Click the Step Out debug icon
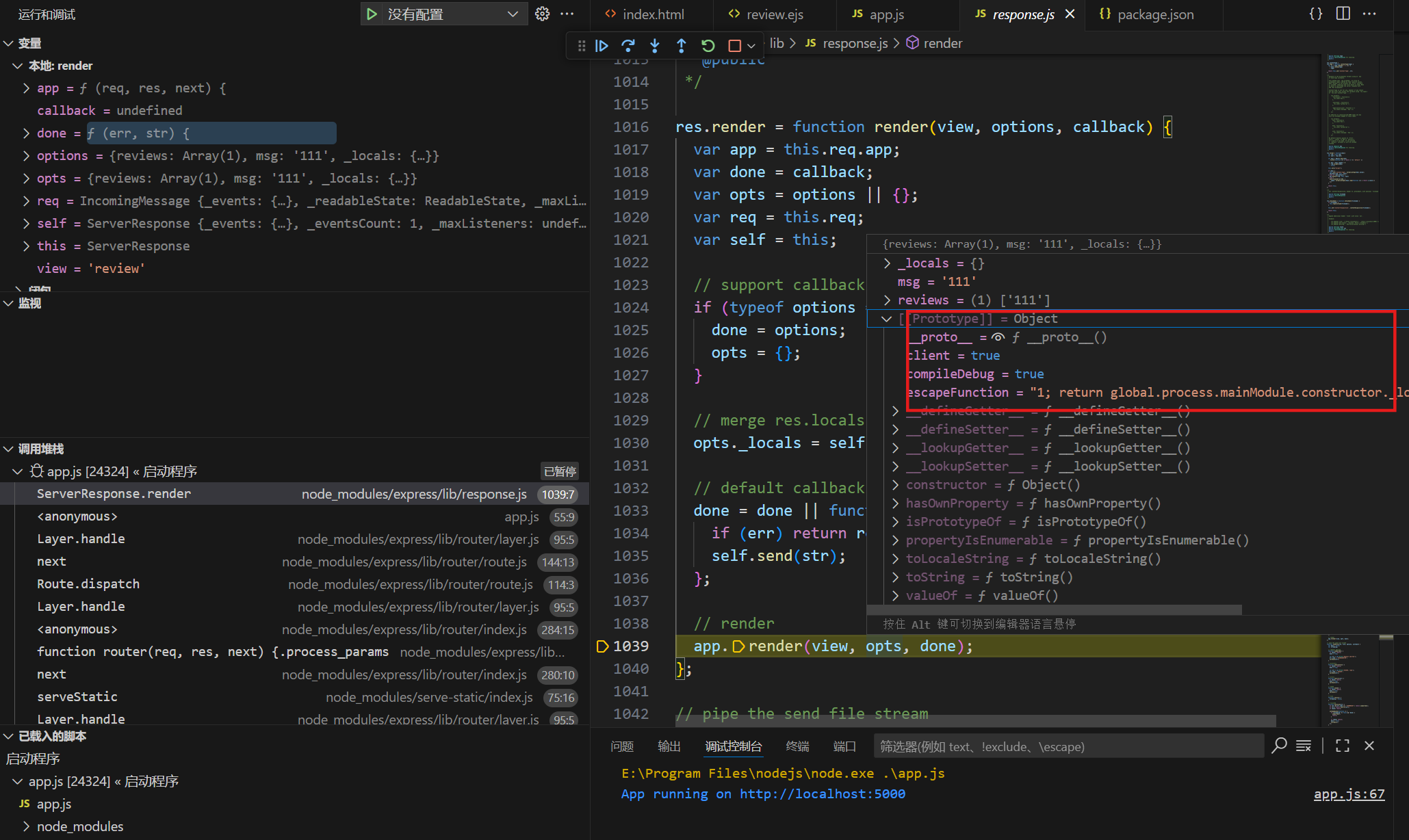Screen dimensions: 1409x840 [x=682, y=46]
